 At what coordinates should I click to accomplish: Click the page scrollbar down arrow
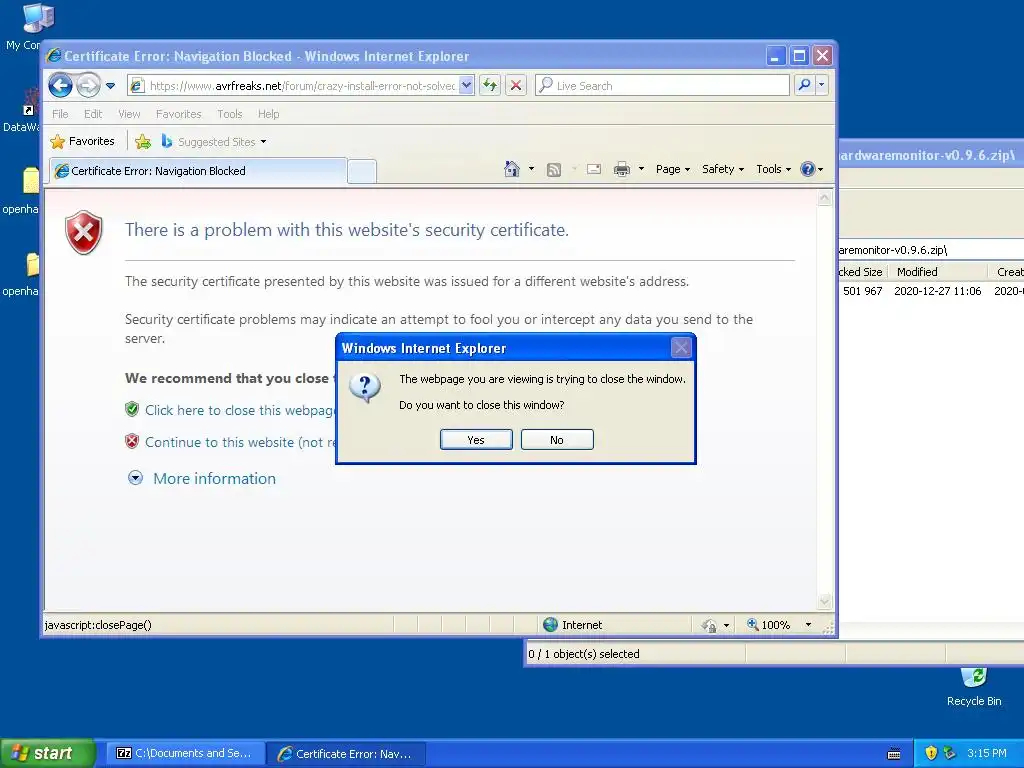[825, 601]
